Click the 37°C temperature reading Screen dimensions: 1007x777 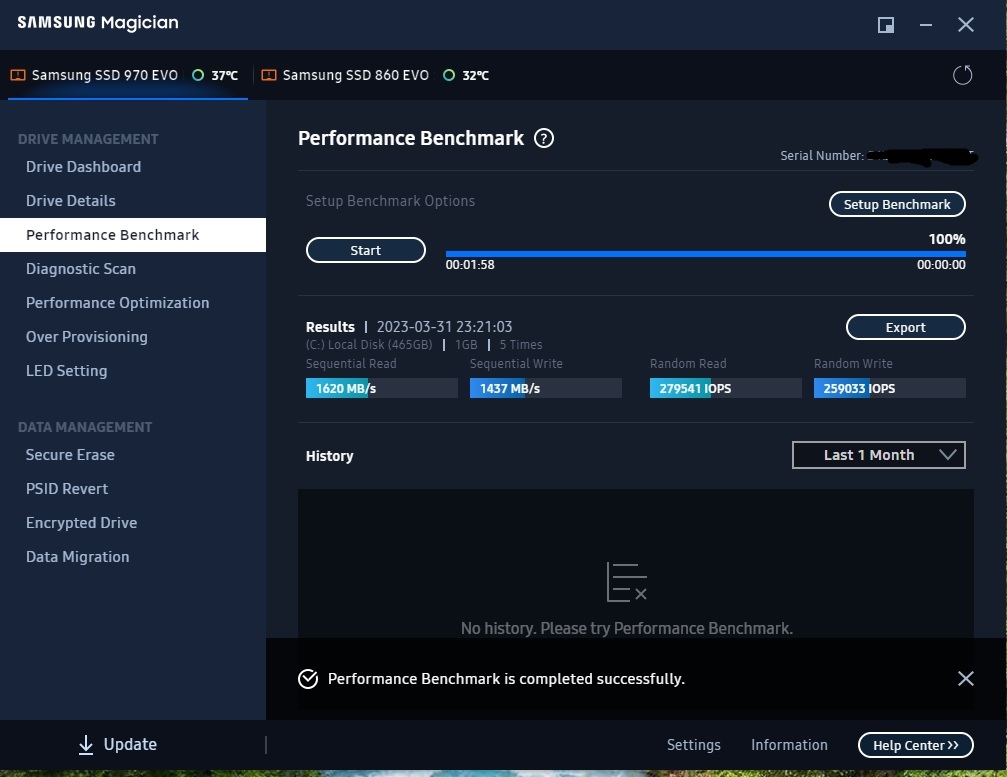(225, 76)
